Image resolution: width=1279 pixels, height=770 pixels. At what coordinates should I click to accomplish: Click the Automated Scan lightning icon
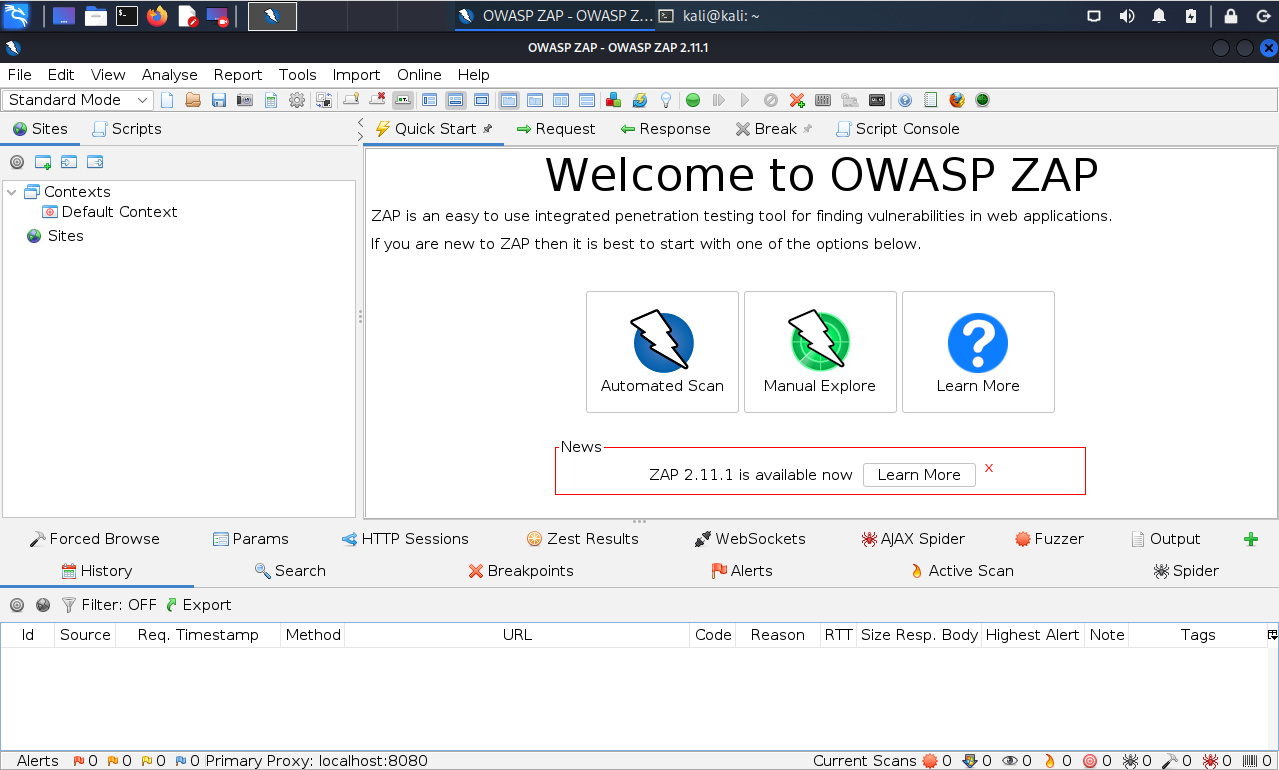tap(662, 343)
